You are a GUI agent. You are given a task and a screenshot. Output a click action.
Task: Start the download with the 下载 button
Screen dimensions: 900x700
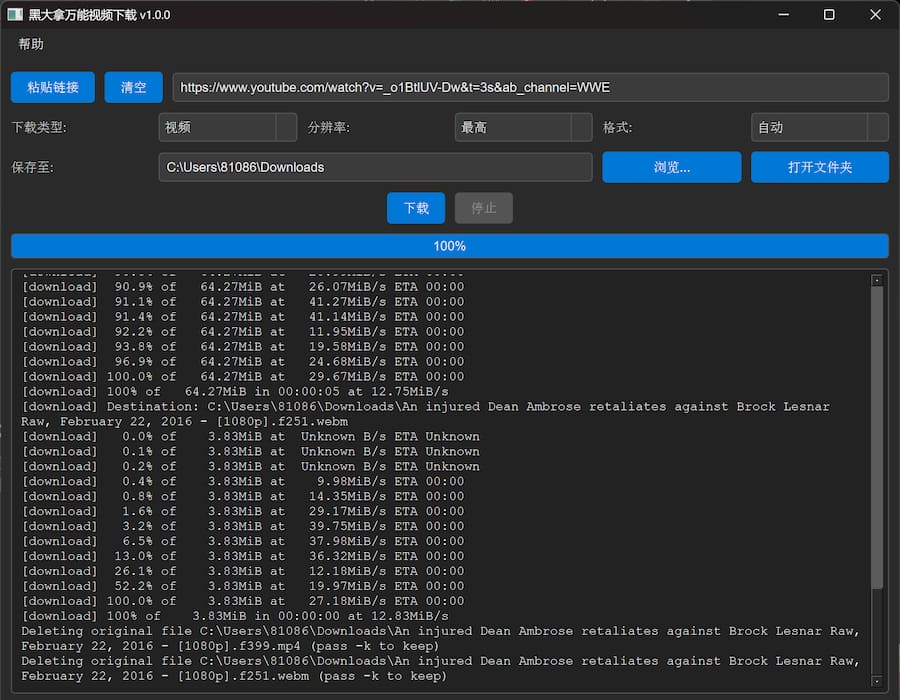[416, 208]
